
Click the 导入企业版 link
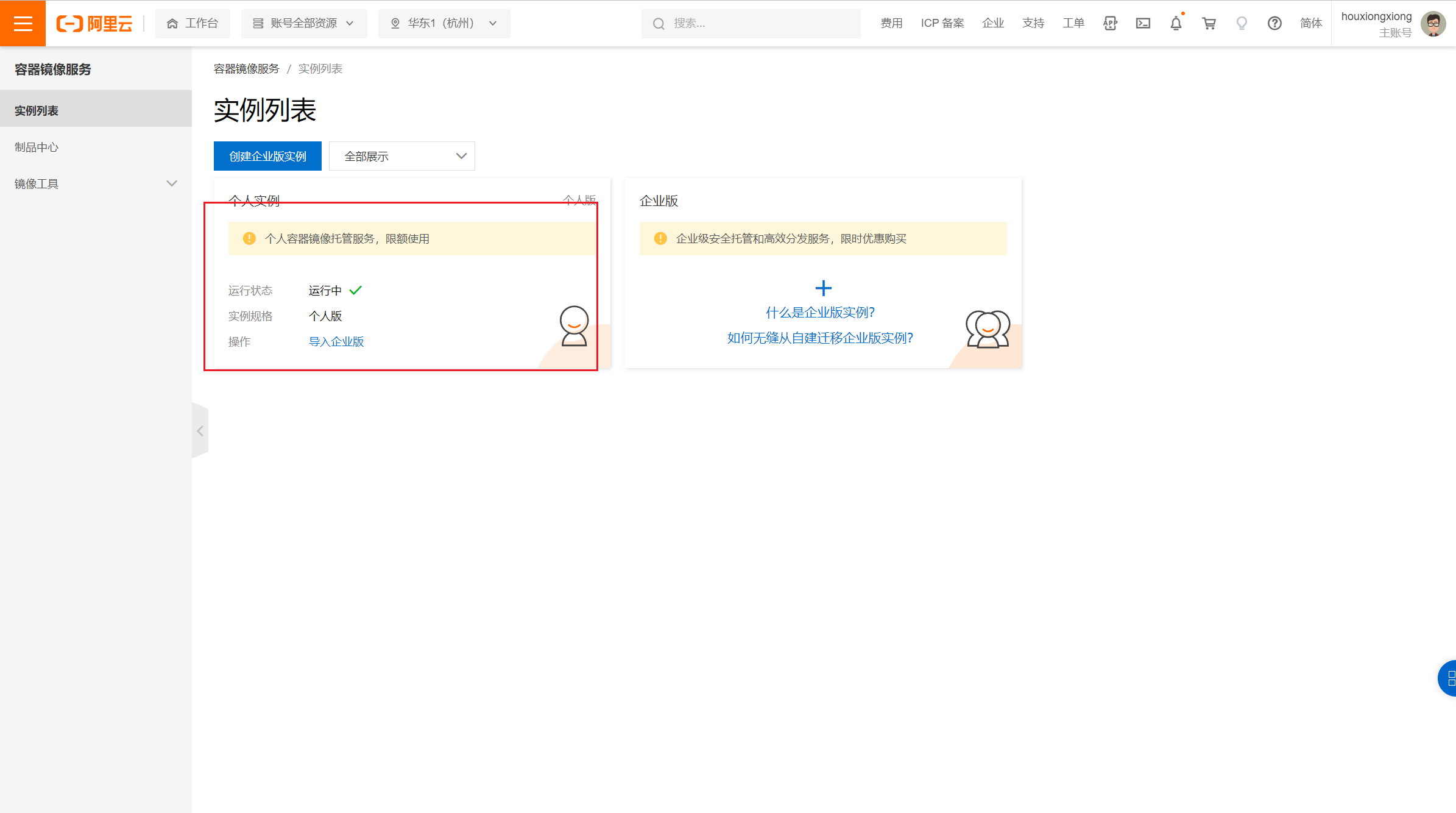coord(336,341)
